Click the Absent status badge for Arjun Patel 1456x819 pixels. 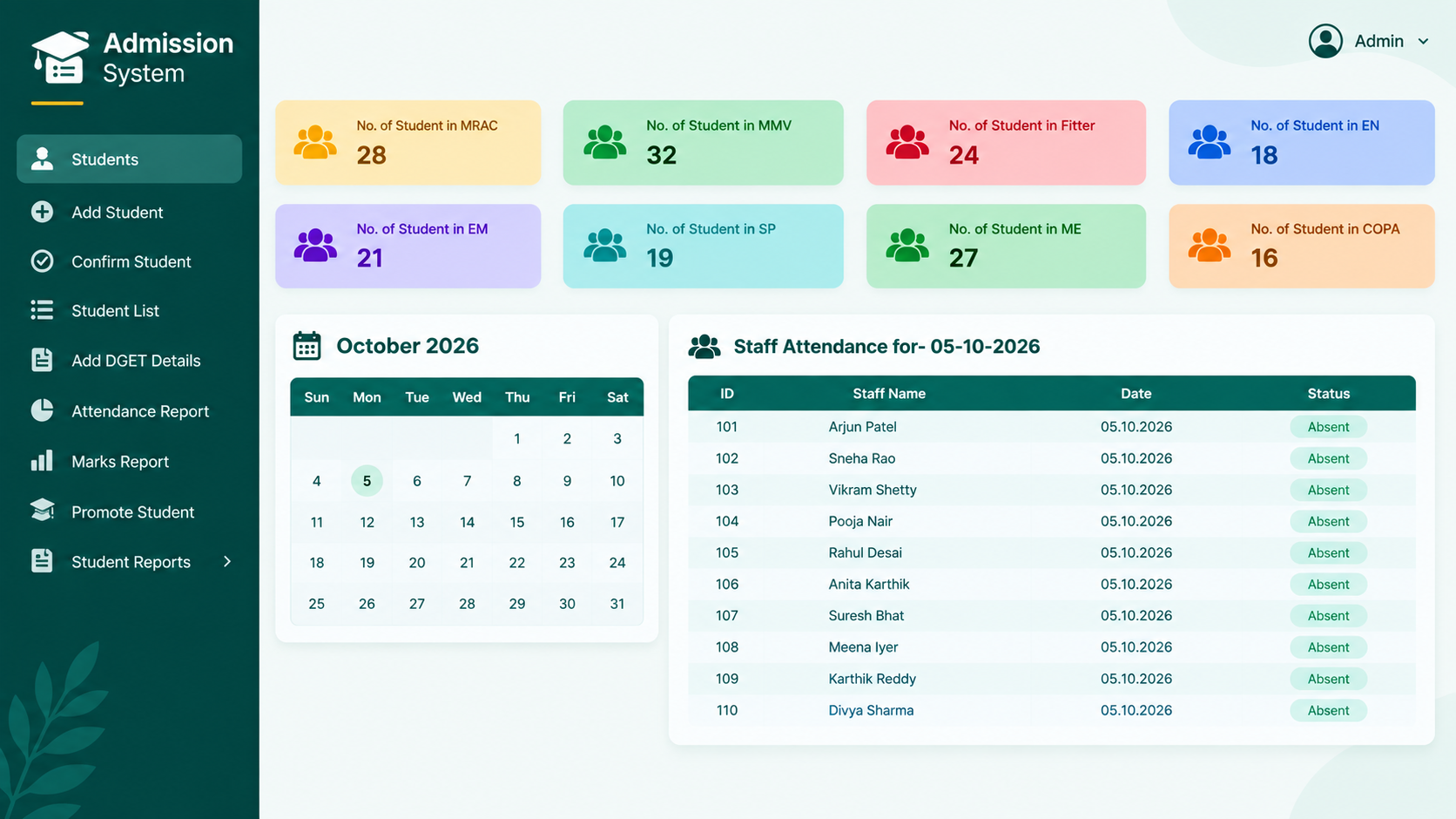1328,427
